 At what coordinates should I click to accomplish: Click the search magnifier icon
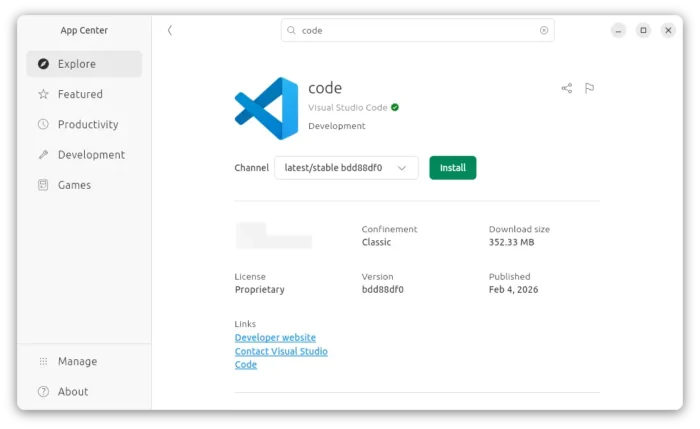(x=292, y=30)
